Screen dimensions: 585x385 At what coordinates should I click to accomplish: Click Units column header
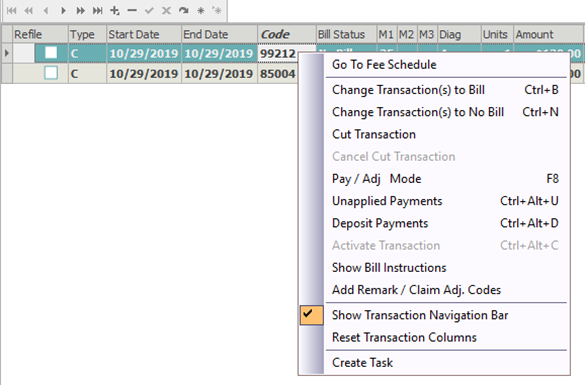497,34
